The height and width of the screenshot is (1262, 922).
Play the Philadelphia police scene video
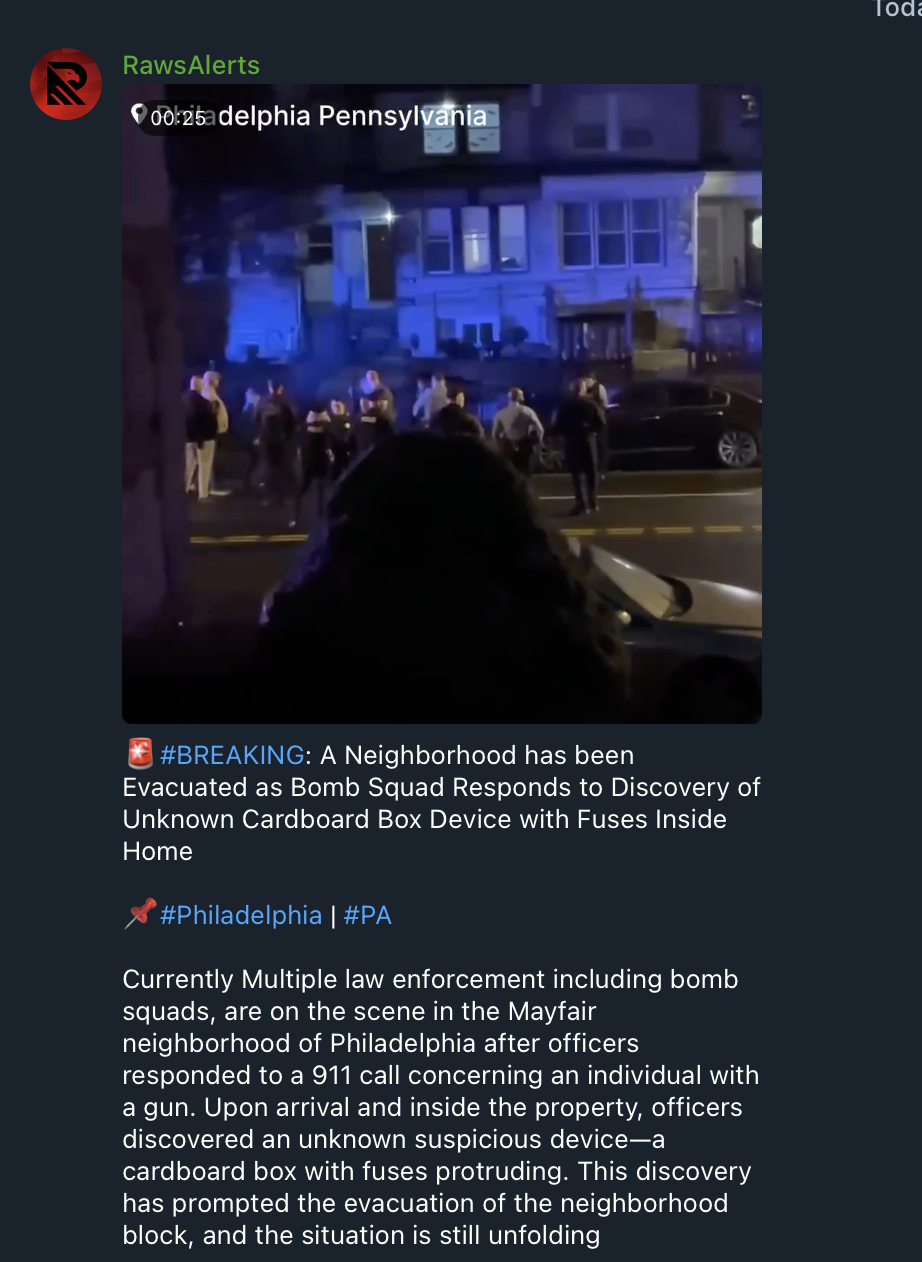point(442,404)
